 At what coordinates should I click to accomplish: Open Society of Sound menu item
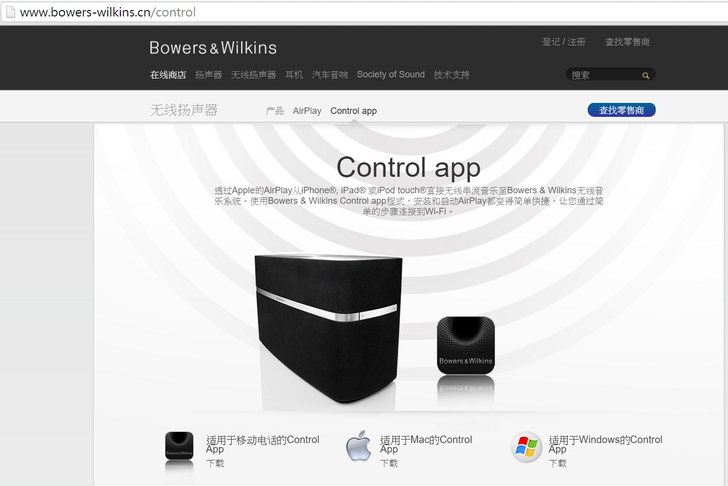pyautogui.click(x=391, y=74)
